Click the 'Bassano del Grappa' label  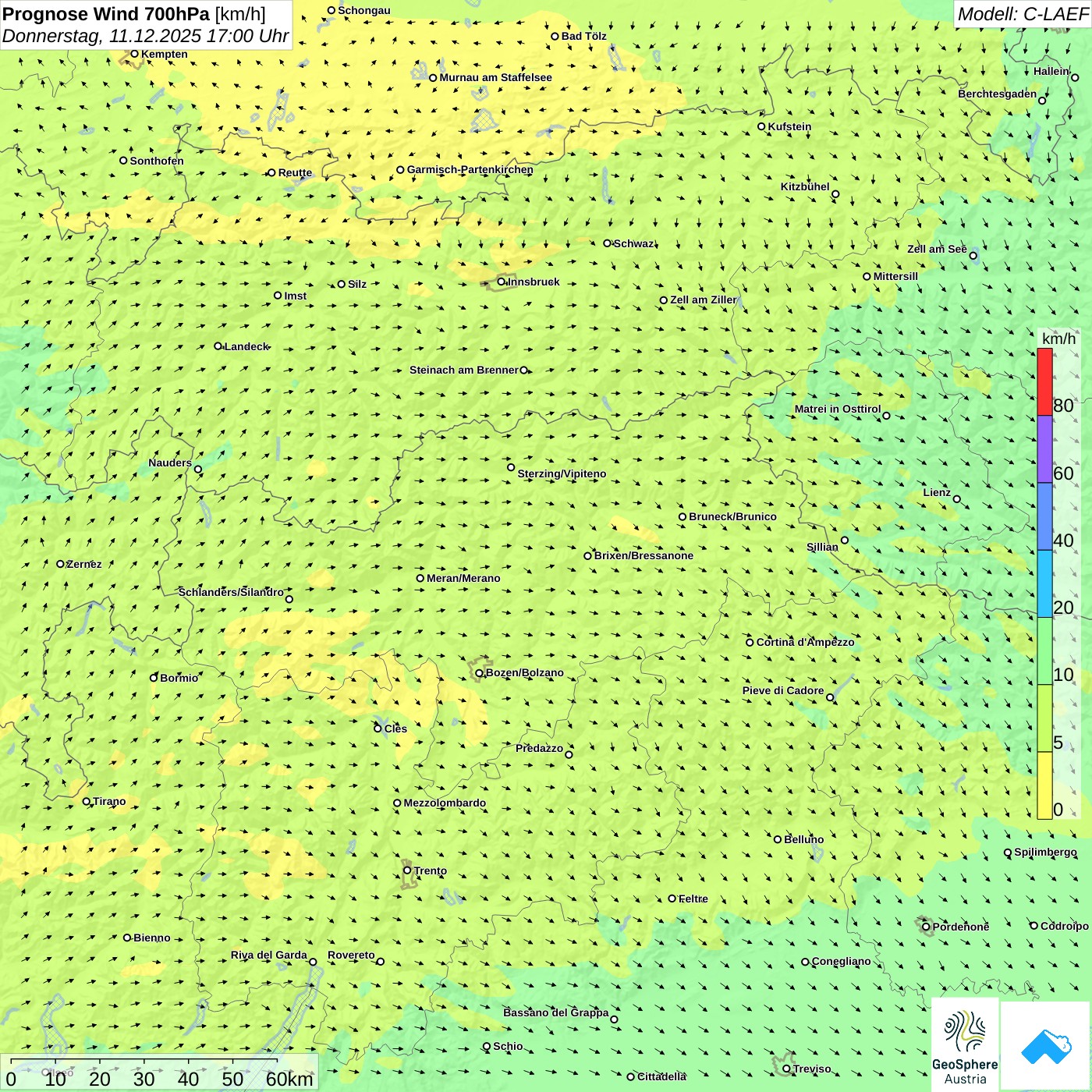[555, 1012]
